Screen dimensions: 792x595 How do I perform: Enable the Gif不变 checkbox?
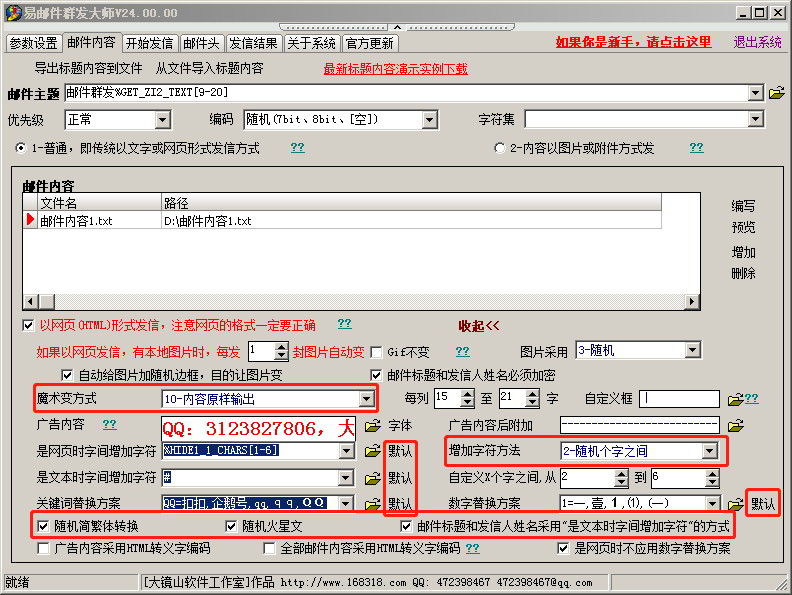point(376,352)
